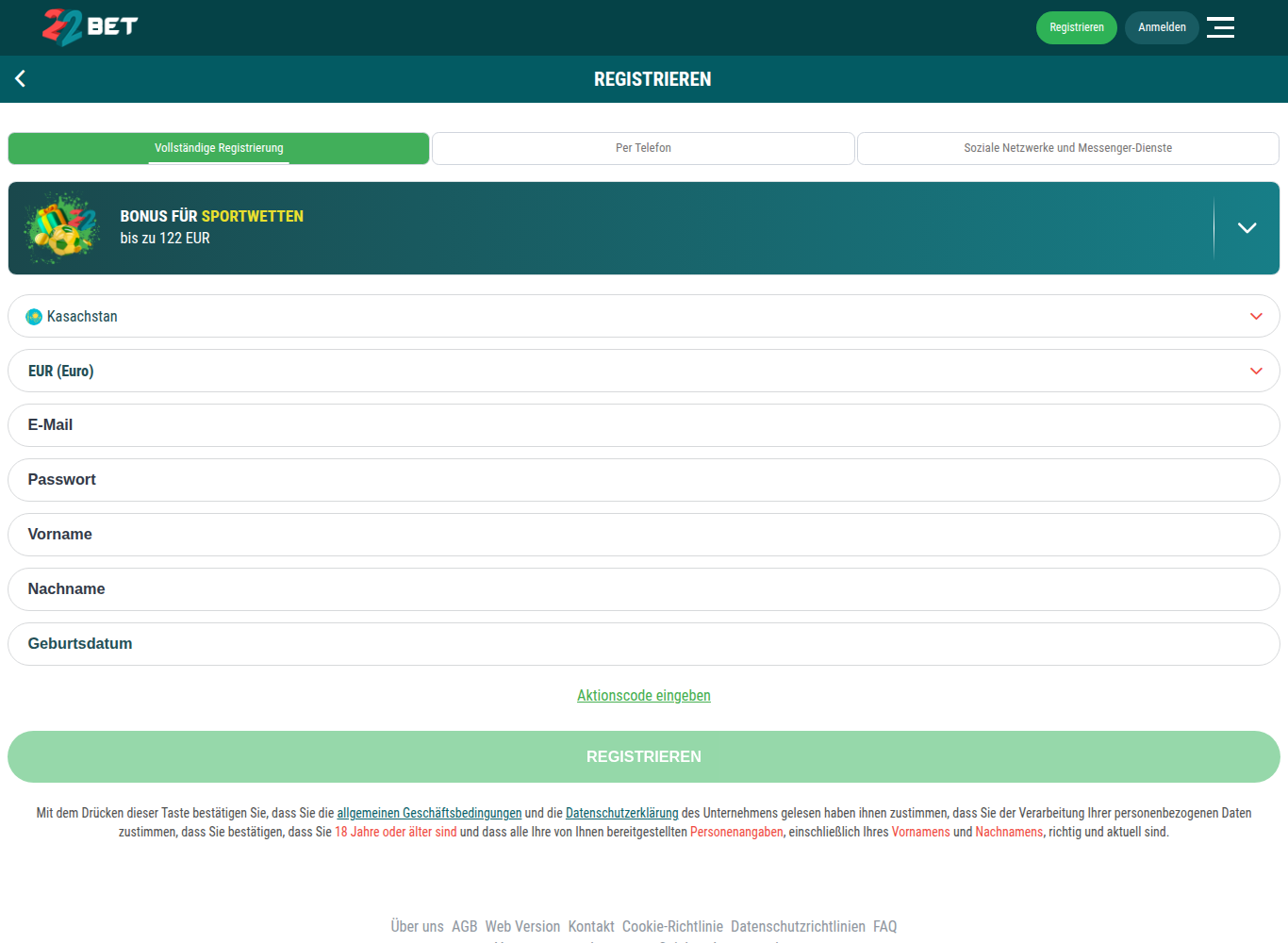
Task: Open the hamburger menu
Action: pyautogui.click(x=1220, y=27)
